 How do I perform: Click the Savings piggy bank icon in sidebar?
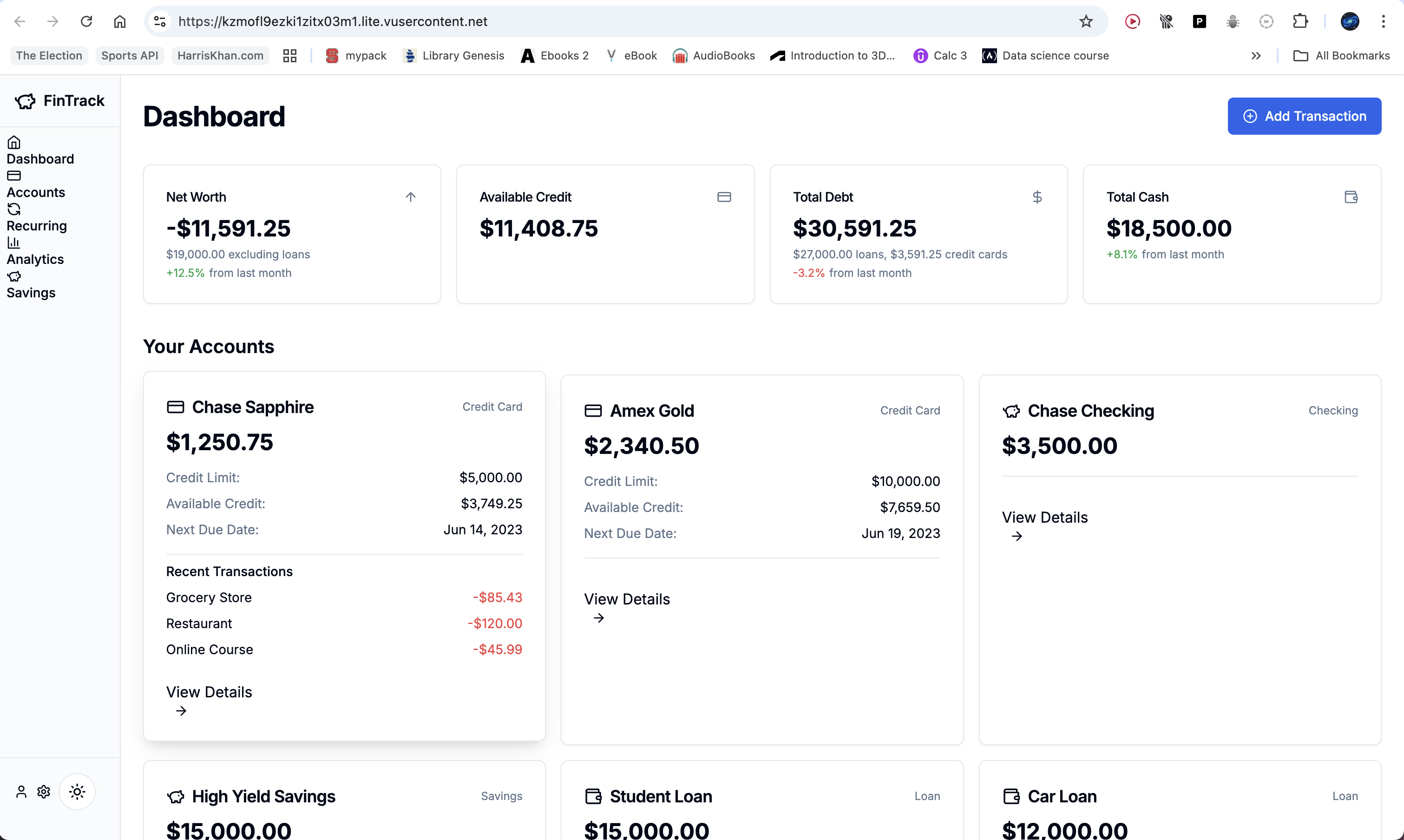[13, 276]
